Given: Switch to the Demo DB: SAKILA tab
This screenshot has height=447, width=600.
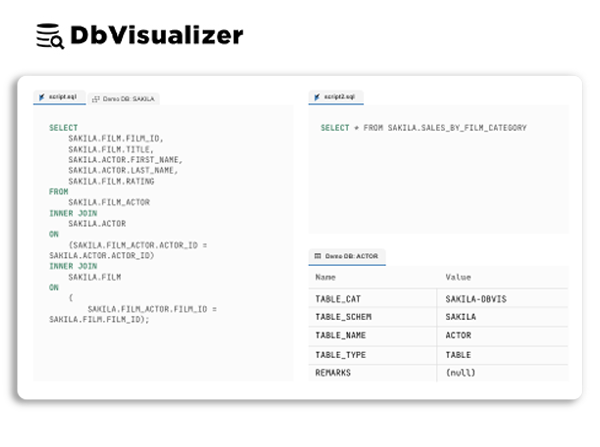Looking at the screenshot, I should [124, 99].
